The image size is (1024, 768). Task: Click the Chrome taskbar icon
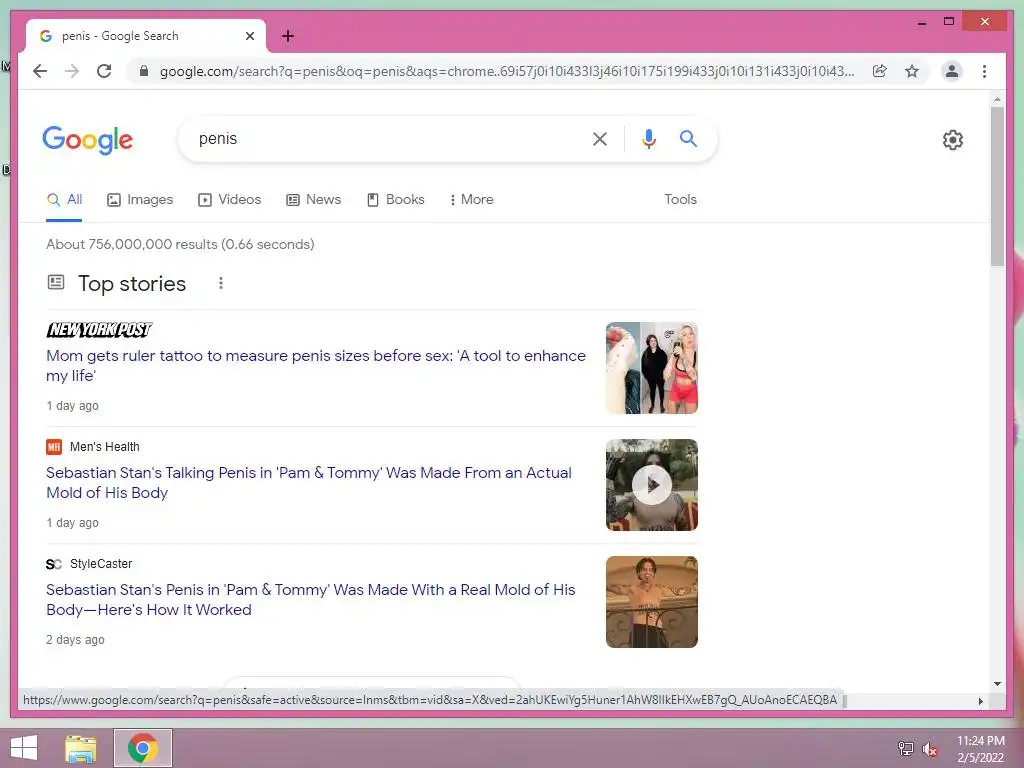[x=142, y=748]
